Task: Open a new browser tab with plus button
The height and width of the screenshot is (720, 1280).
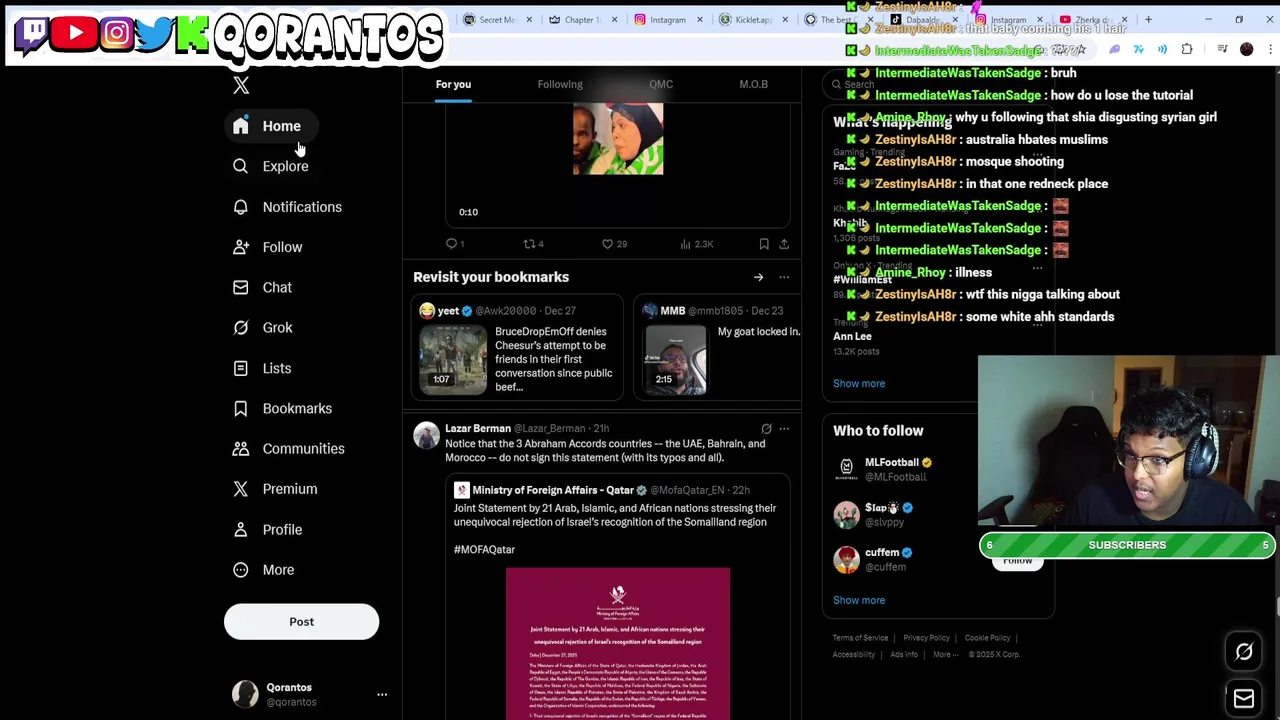Action: point(1148,20)
